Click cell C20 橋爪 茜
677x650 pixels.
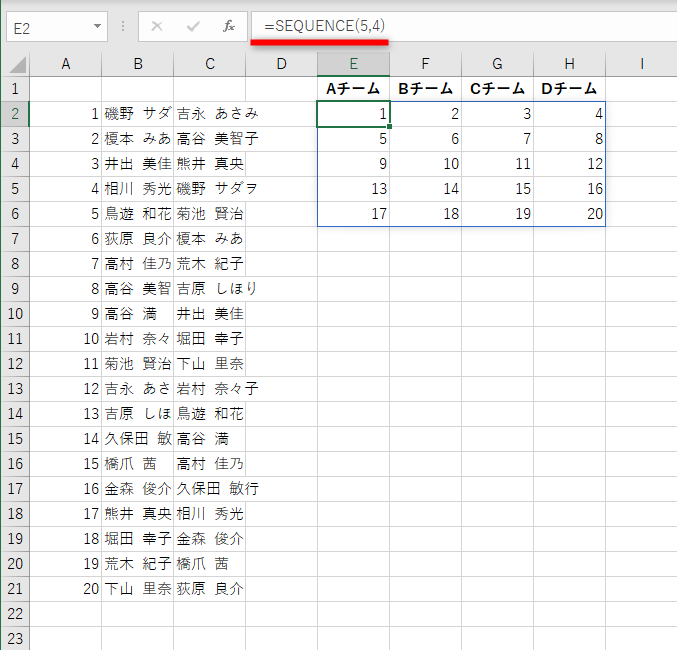coord(210,564)
